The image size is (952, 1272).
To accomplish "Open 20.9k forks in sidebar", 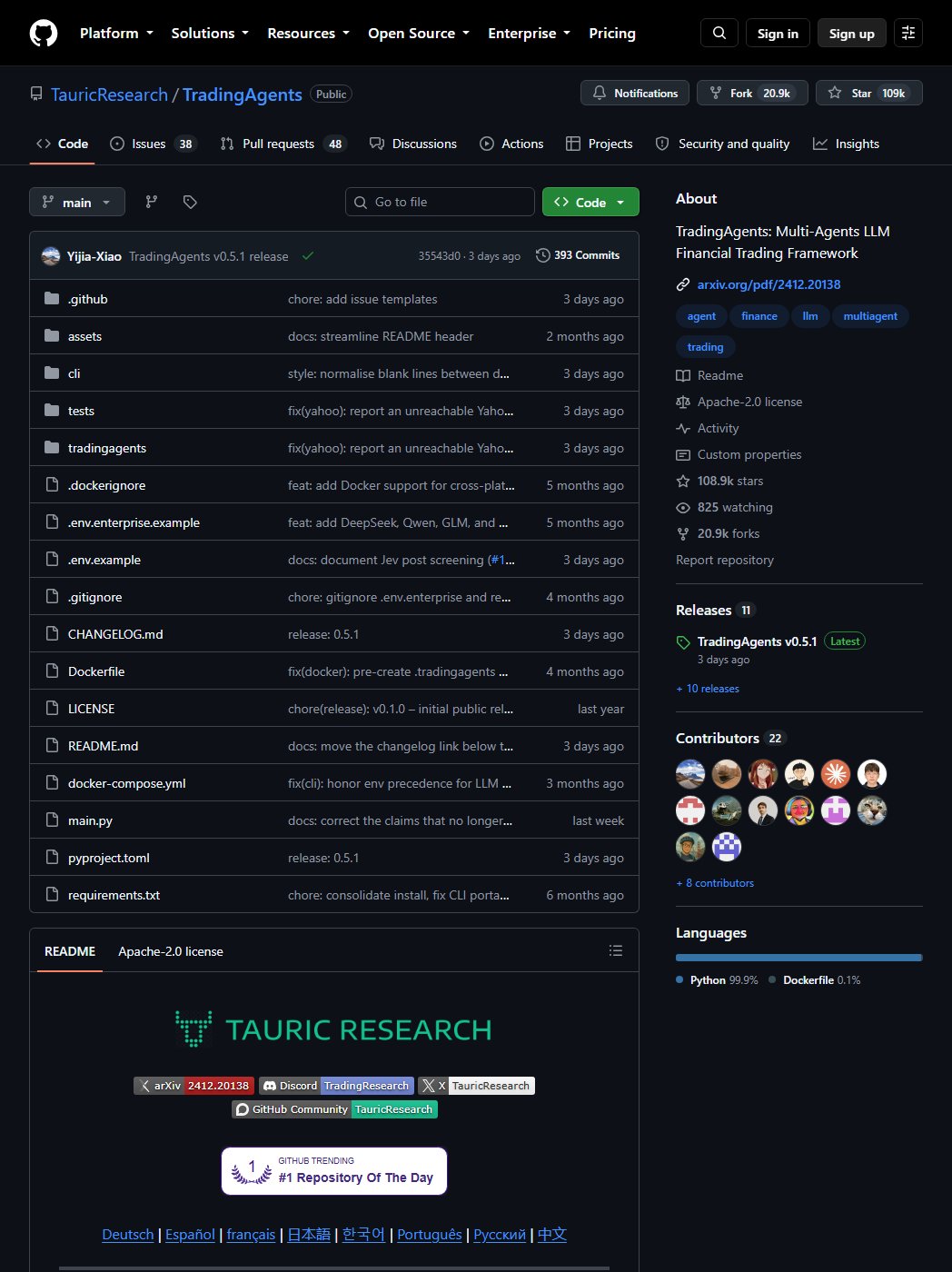I will 718,533.
